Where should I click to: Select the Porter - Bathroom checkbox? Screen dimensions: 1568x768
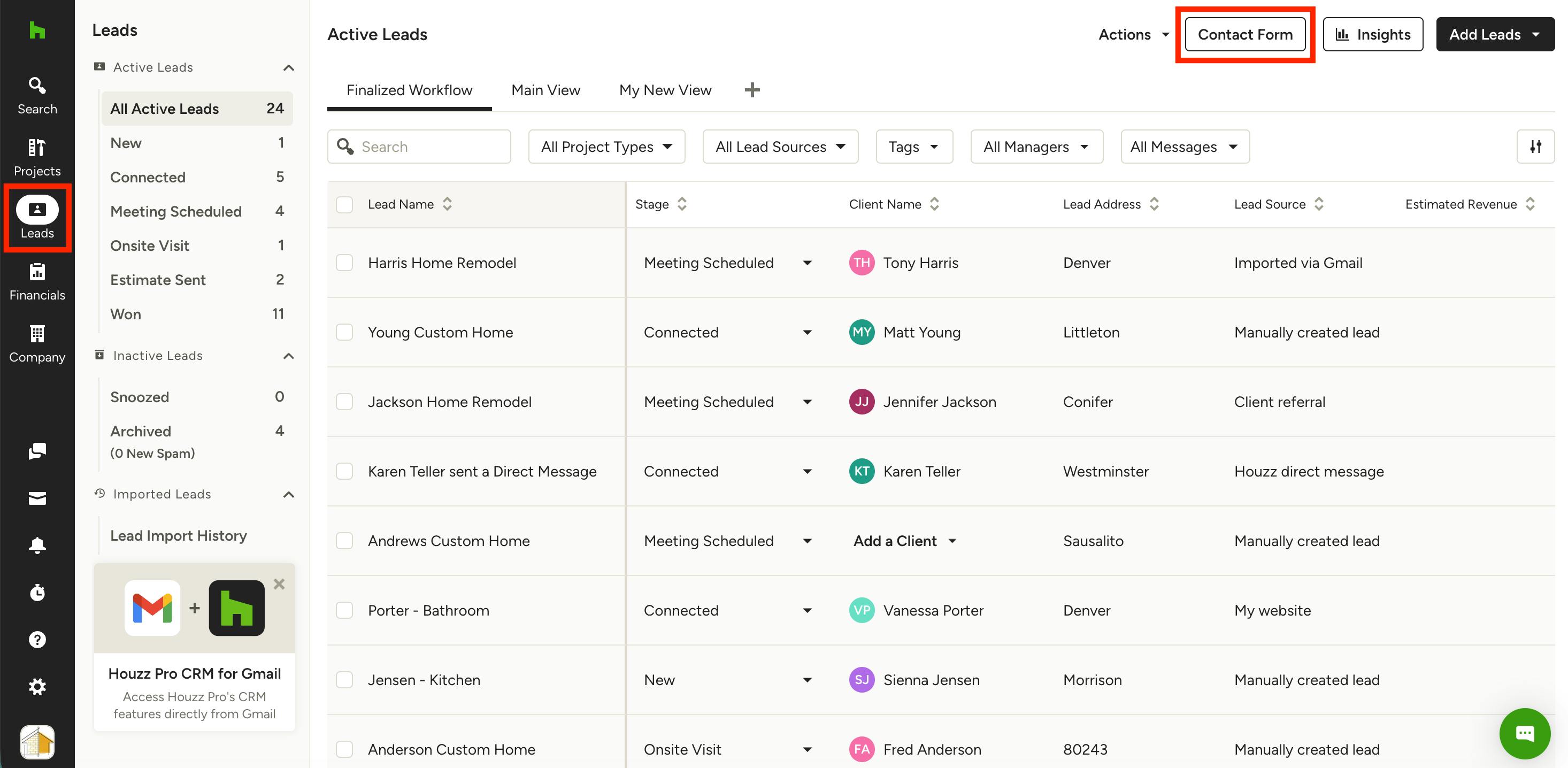click(344, 610)
